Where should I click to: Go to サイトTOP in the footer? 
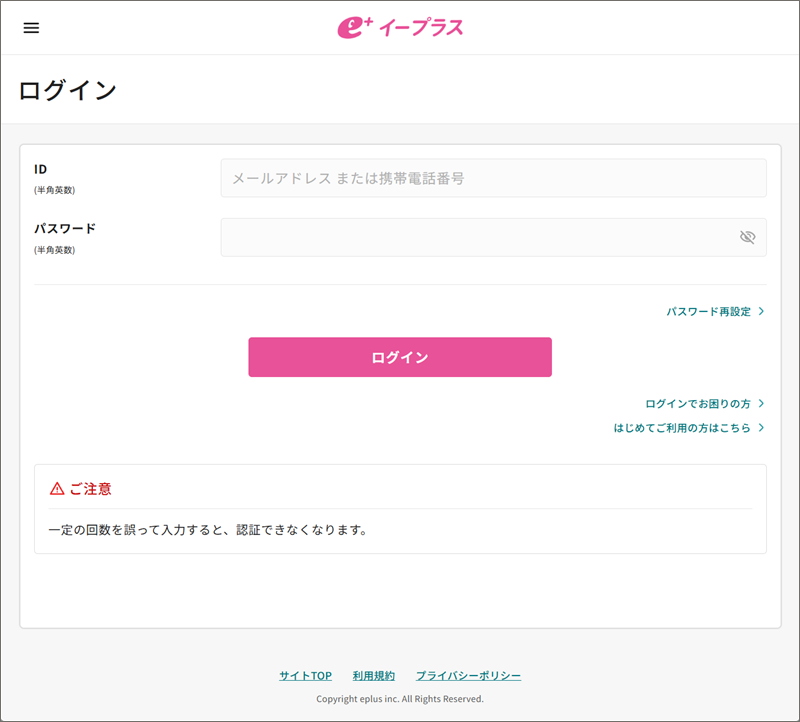(305, 676)
